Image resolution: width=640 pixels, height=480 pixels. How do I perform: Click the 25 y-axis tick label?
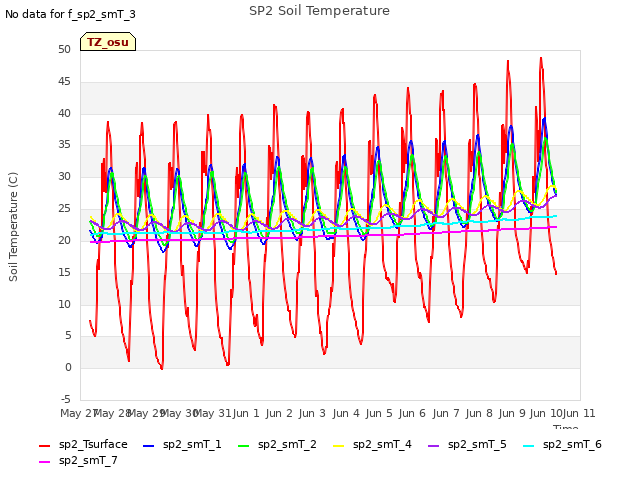tap(64, 209)
